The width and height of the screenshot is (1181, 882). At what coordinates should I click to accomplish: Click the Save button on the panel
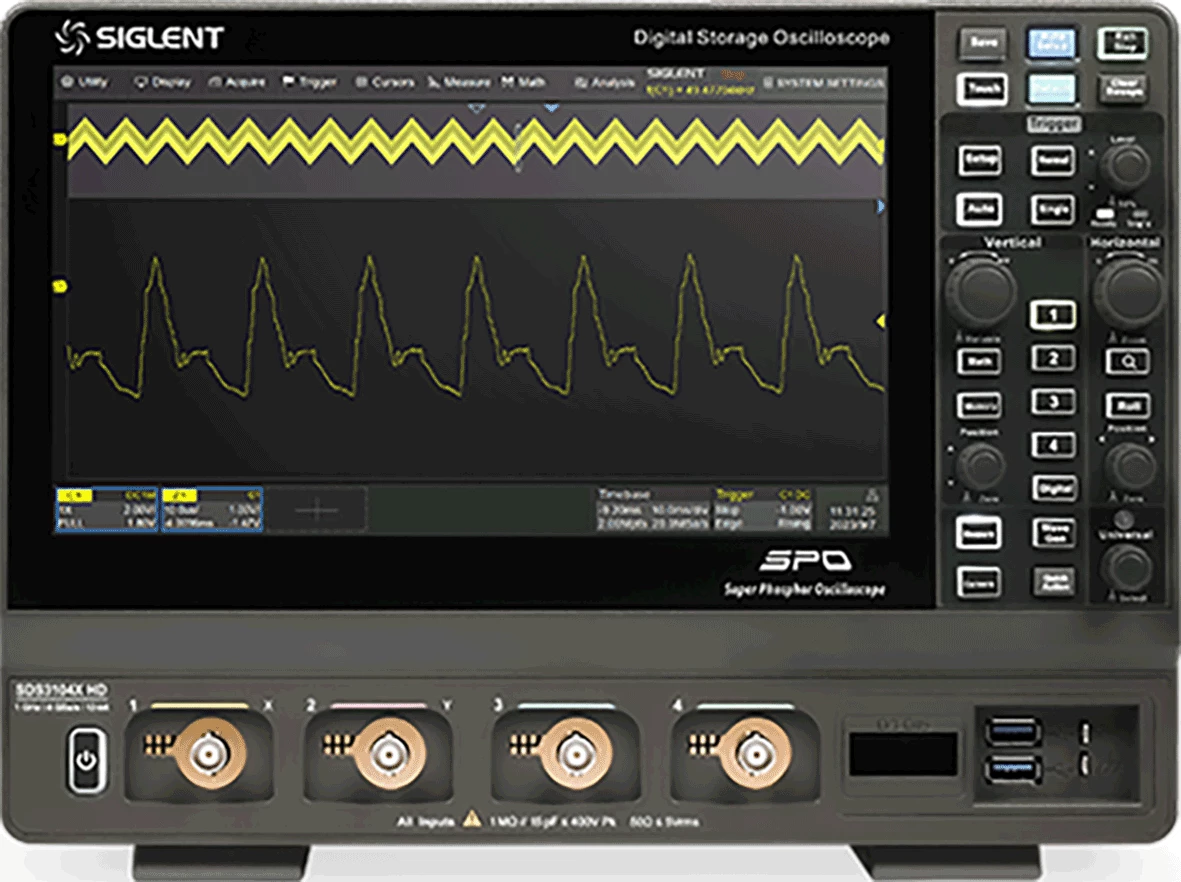click(x=982, y=43)
